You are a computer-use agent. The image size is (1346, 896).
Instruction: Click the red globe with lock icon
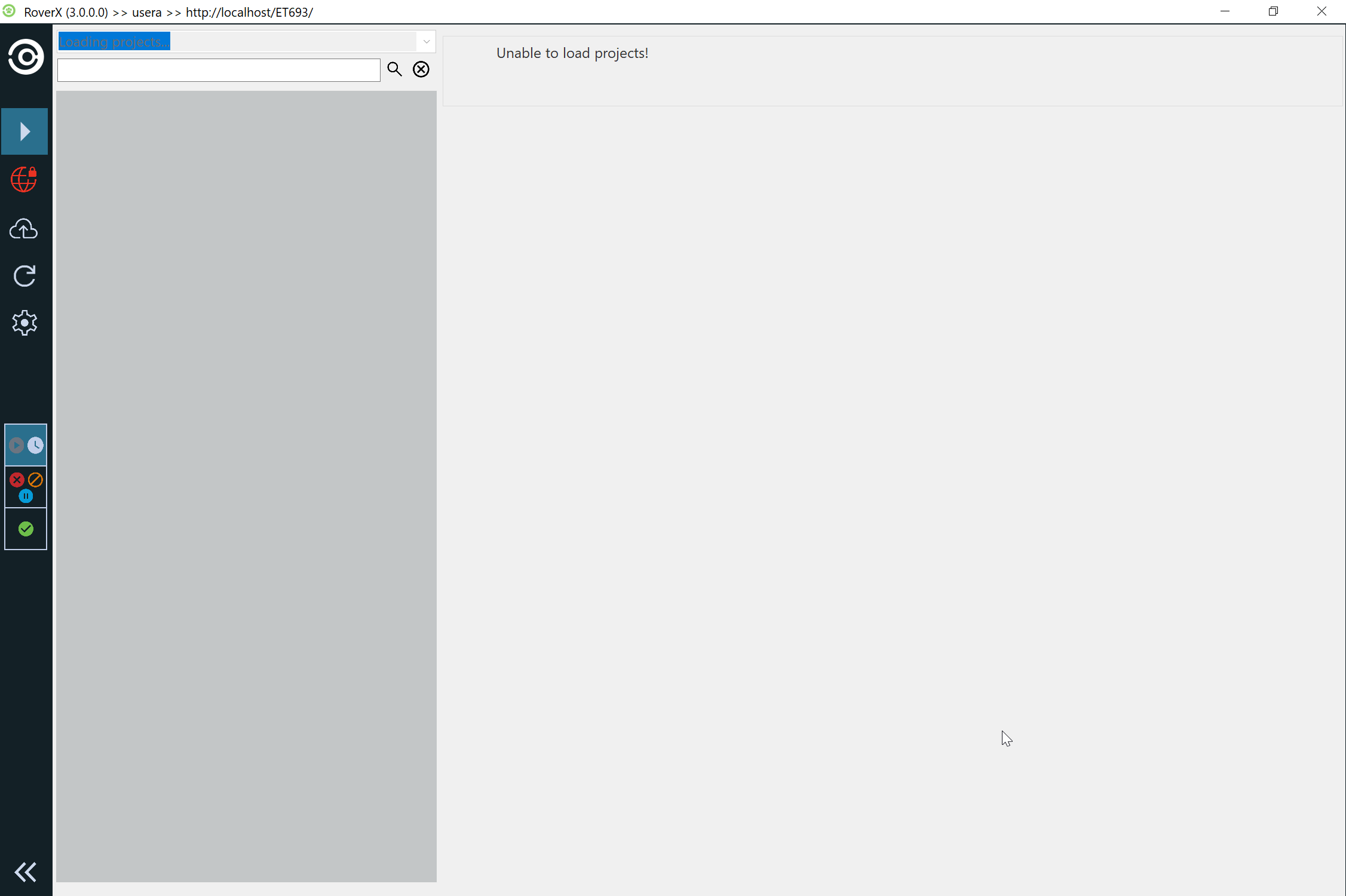tap(24, 180)
